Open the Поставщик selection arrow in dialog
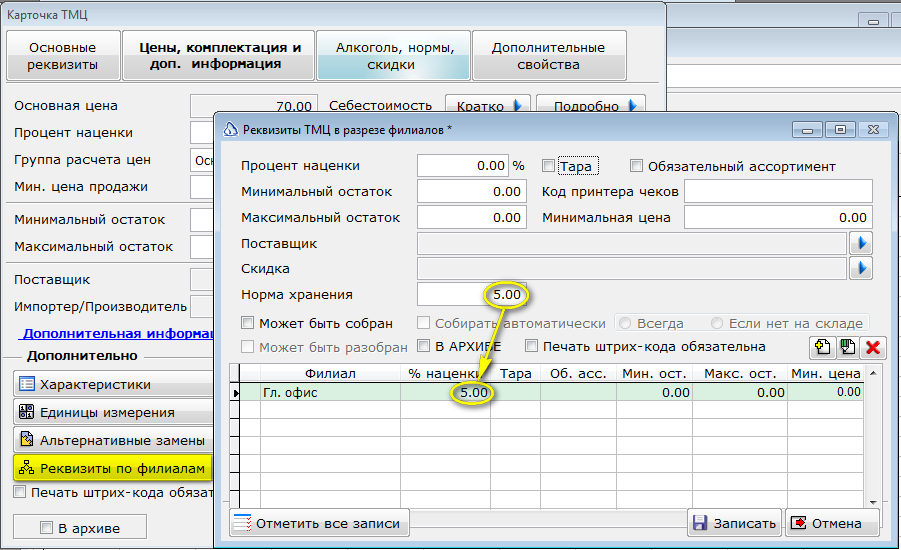 point(861,243)
